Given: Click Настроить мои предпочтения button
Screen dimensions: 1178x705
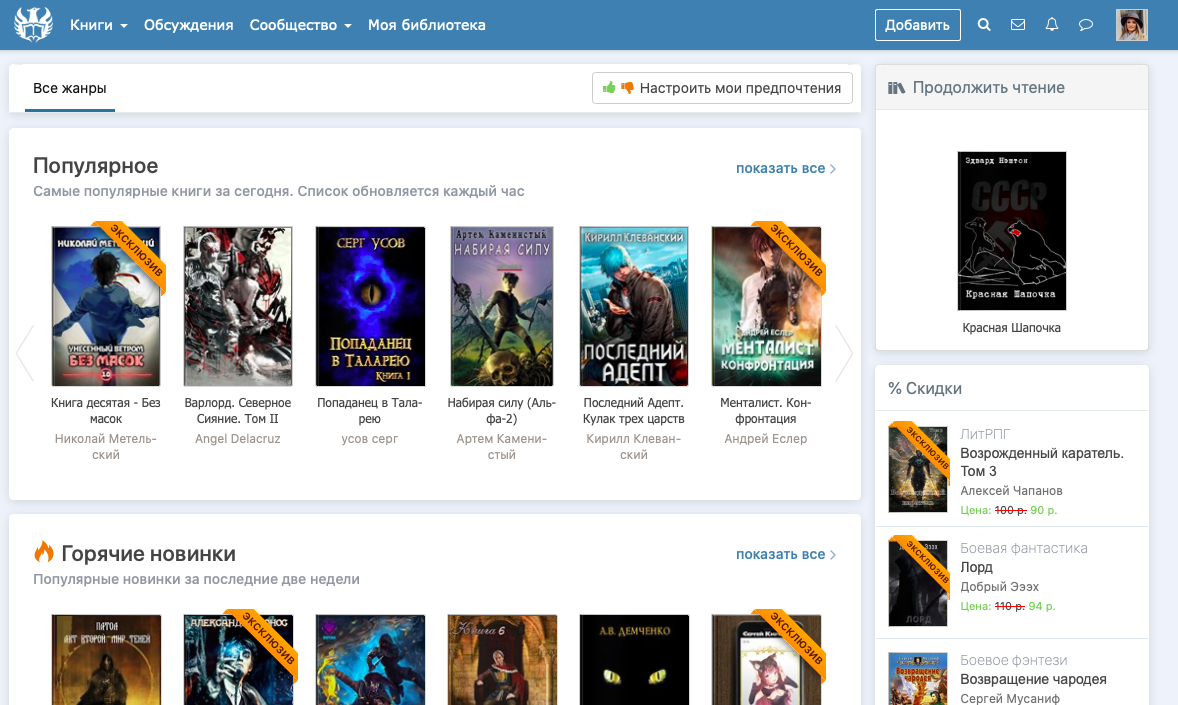Looking at the screenshot, I should click(722, 88).
